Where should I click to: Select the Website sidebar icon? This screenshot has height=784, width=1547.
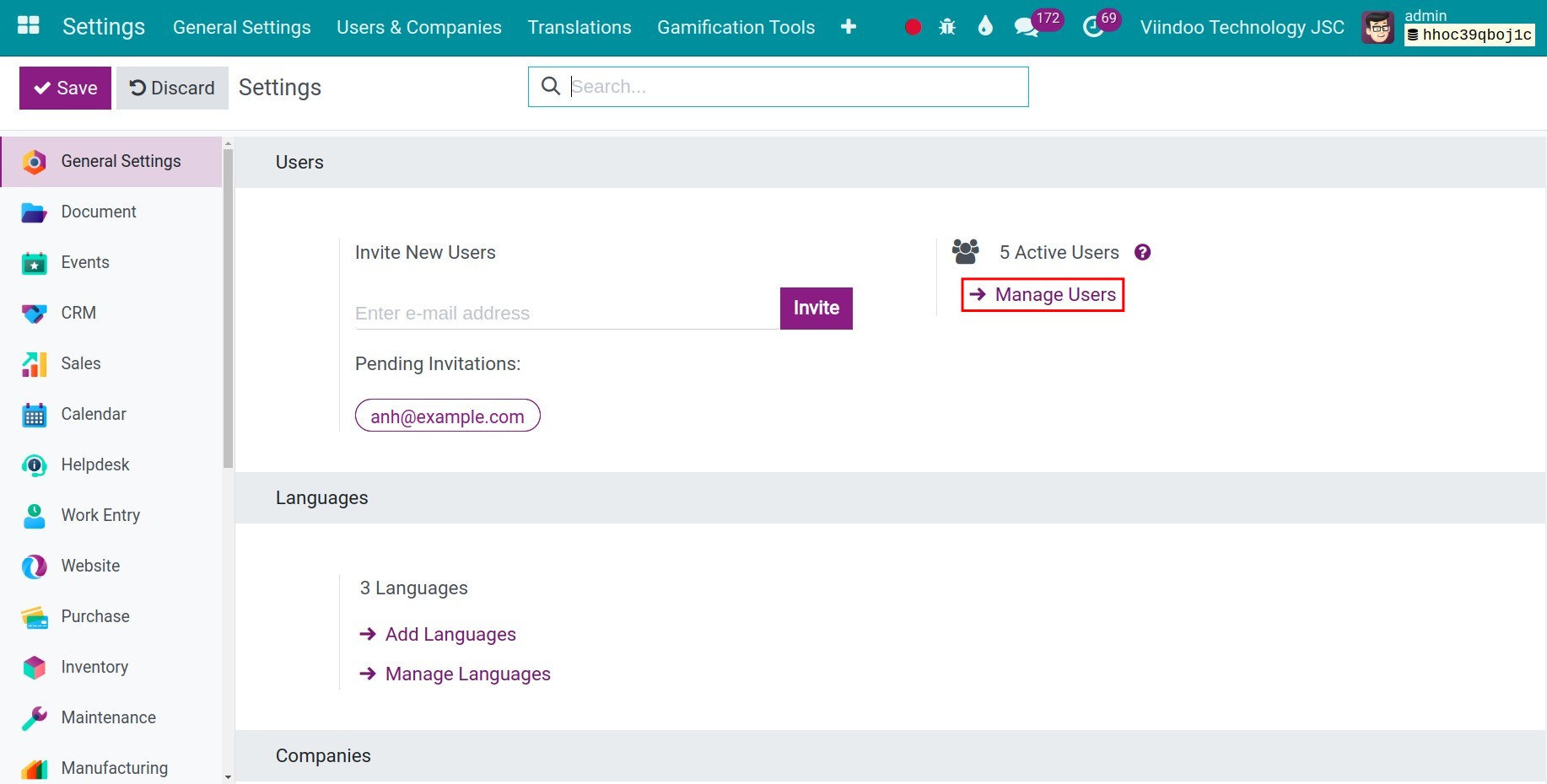[x=34, y=566]
